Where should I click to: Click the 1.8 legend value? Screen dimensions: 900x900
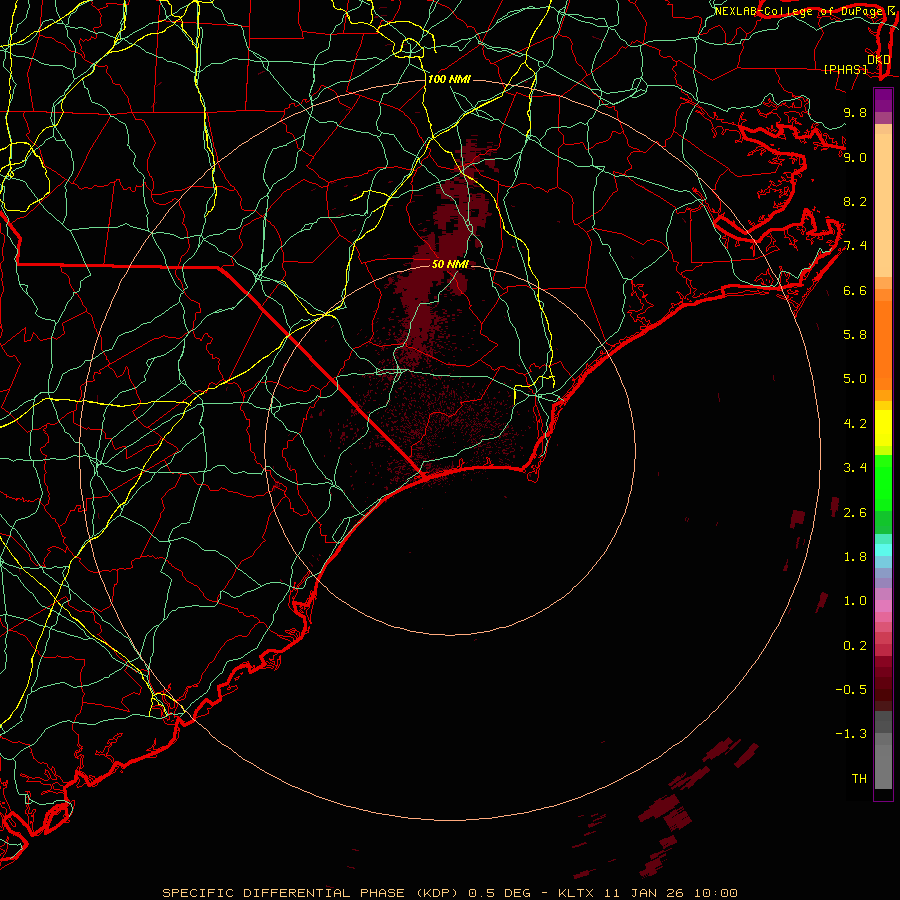(x=855, y=557)
